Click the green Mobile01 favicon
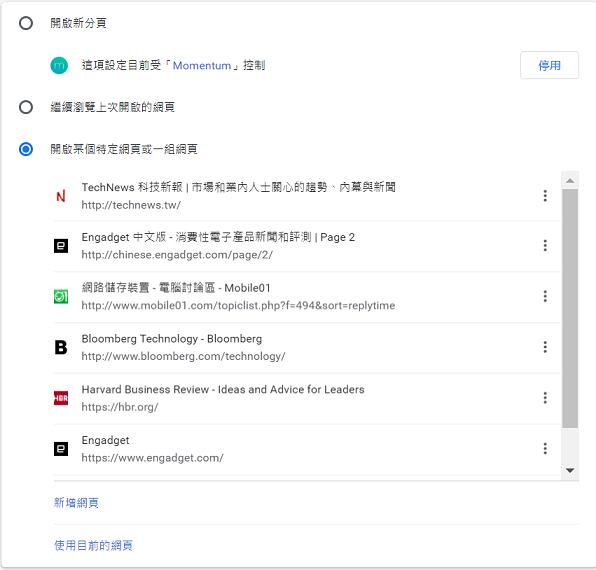The image size is (596, 570). pyautogui.click(x=61, y=296)
